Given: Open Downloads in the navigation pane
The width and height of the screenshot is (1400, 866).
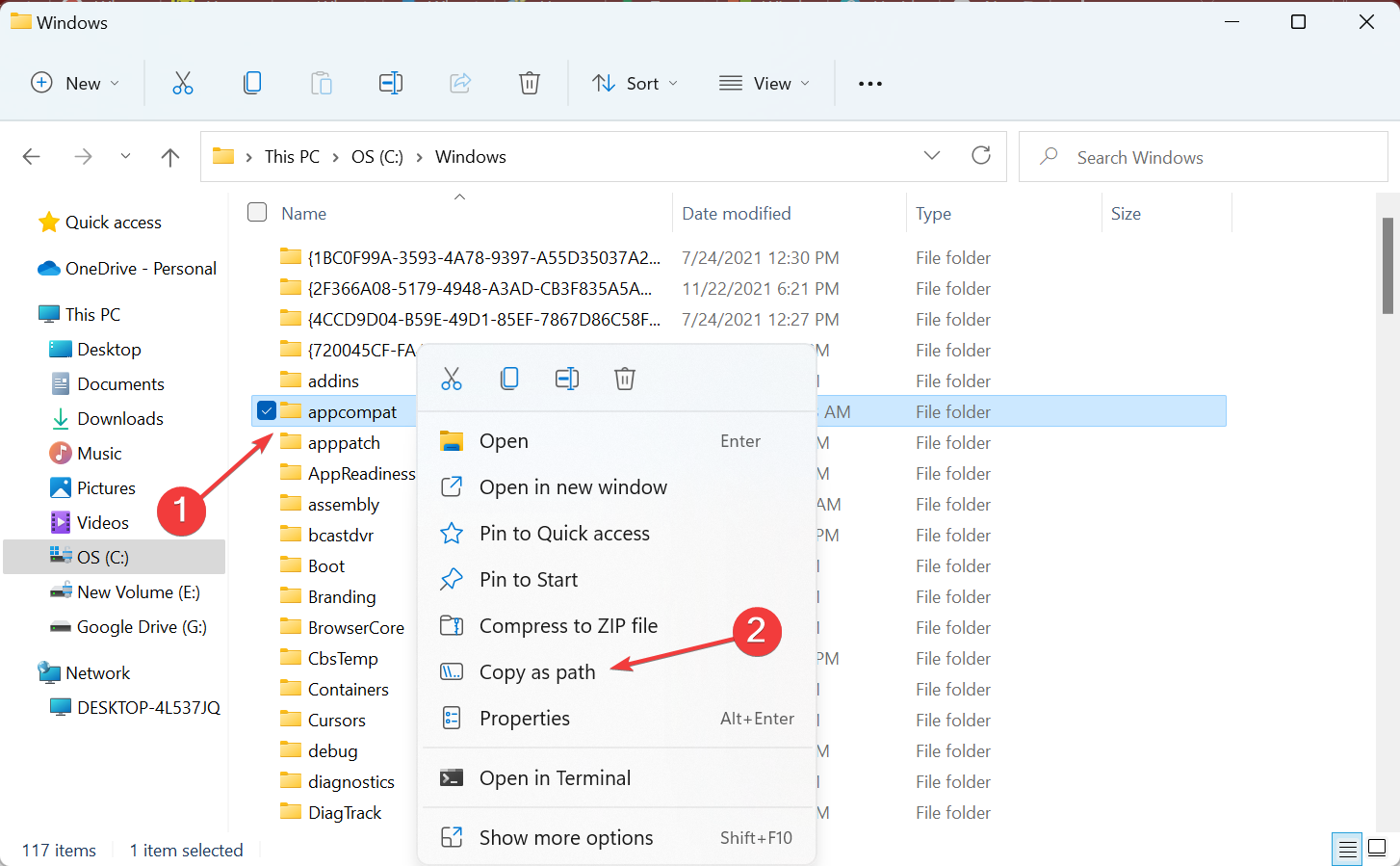Looking at the screenshot, I should click(x=107, y=419).
